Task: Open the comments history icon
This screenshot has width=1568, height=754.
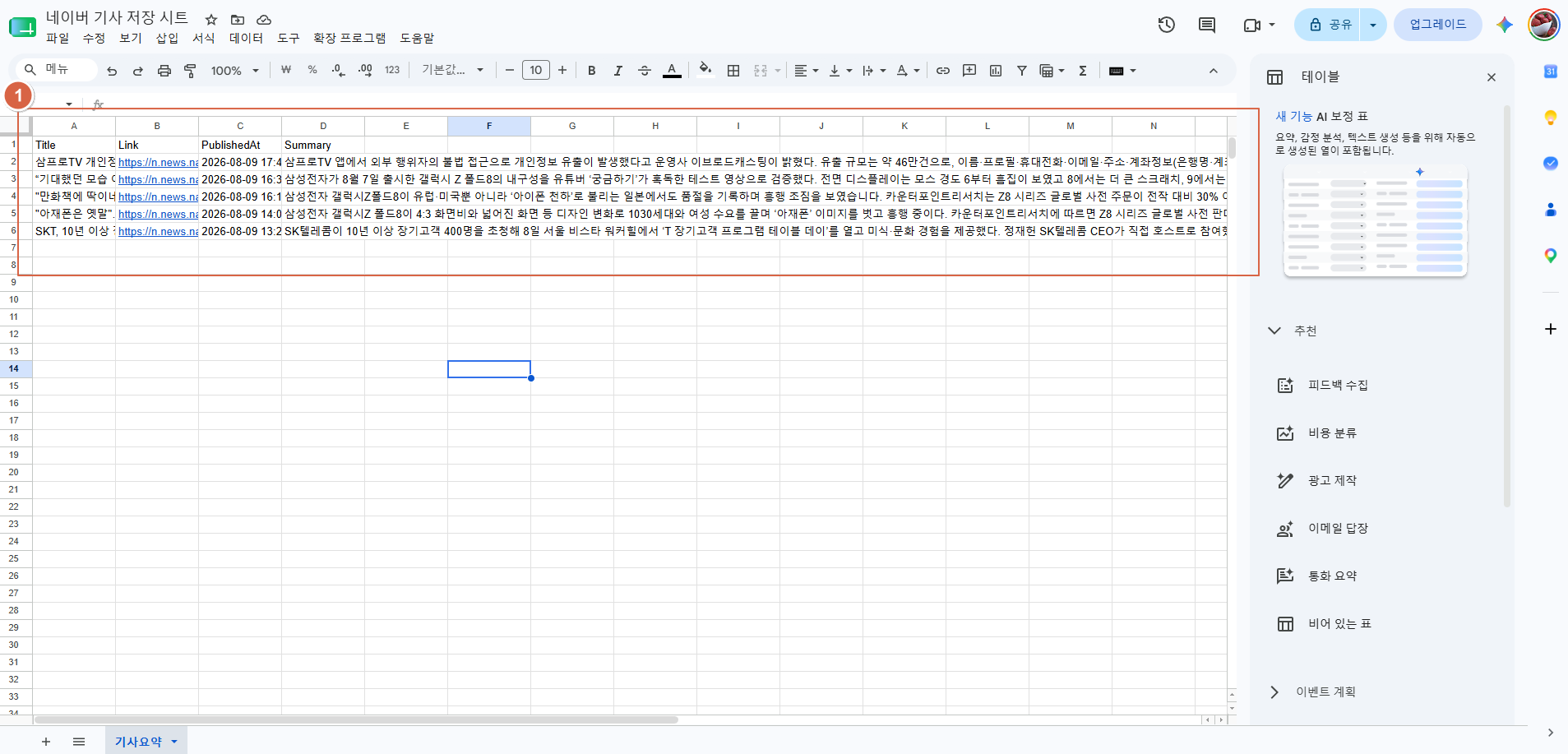Action: (1207, 25)
